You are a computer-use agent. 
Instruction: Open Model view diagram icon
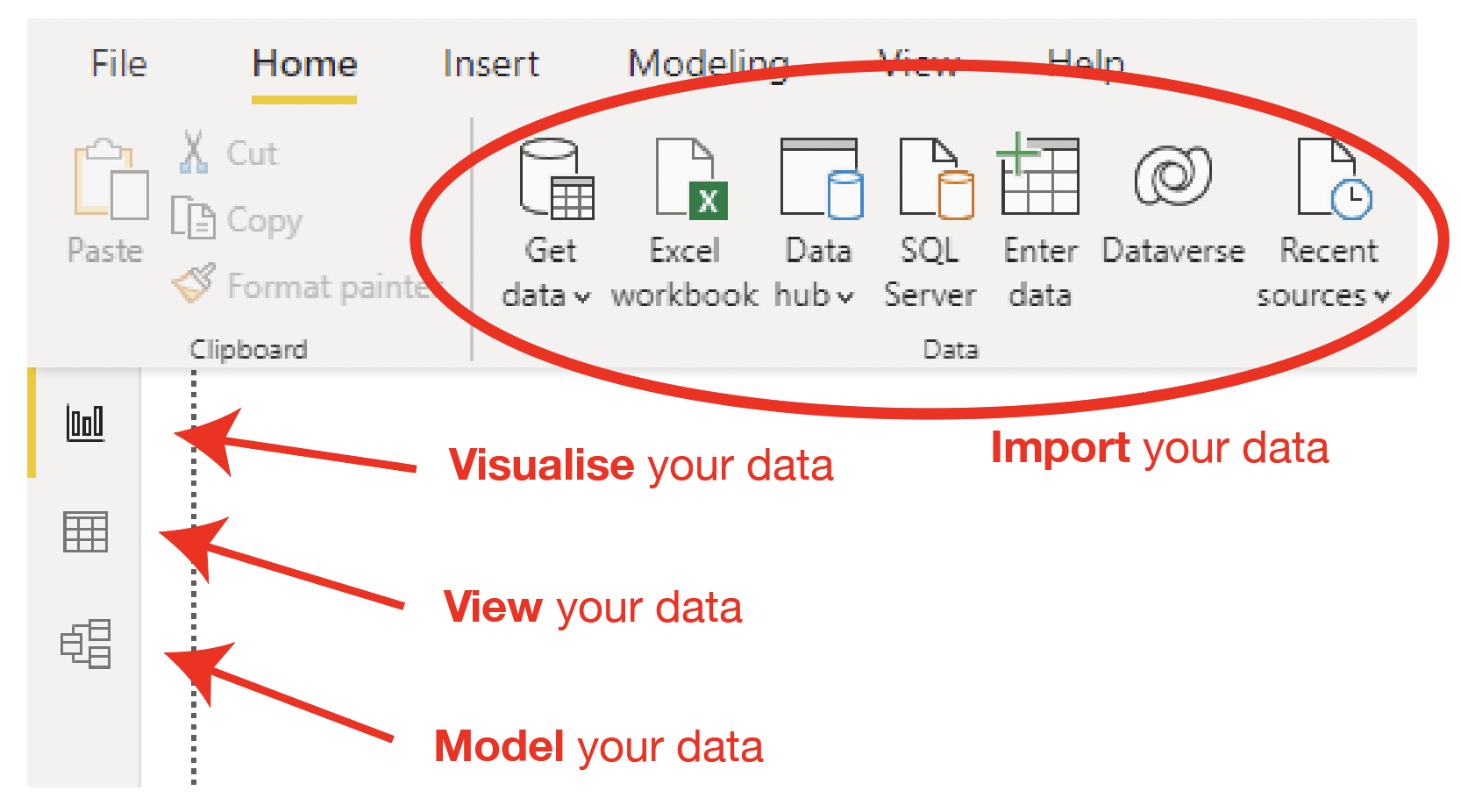click(x=85, y=644)
